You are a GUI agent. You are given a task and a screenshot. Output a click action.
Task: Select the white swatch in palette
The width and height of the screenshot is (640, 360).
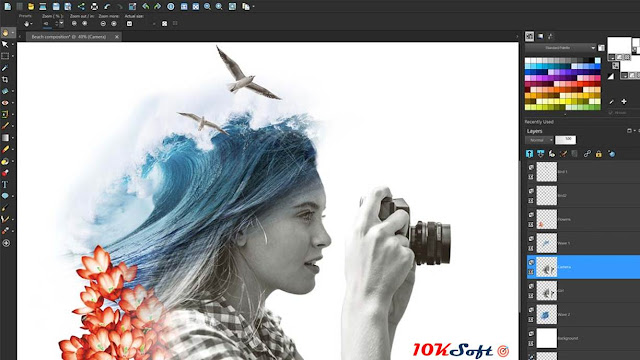point(527,60)
